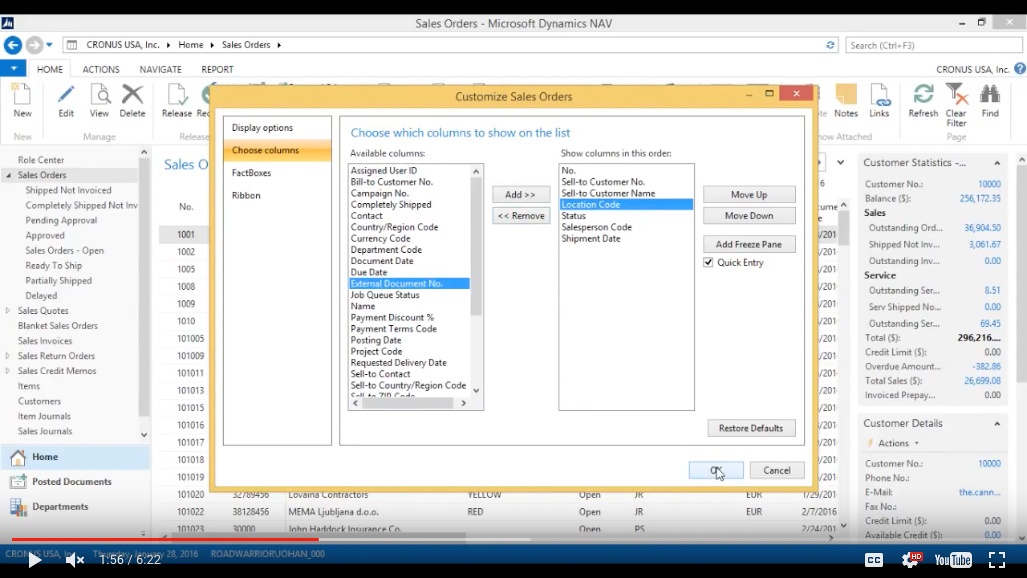This screenshot has width=1027, height=578.
Task: Switch to the REPORT ribbon tab
Action: click(x=217, y=69)
